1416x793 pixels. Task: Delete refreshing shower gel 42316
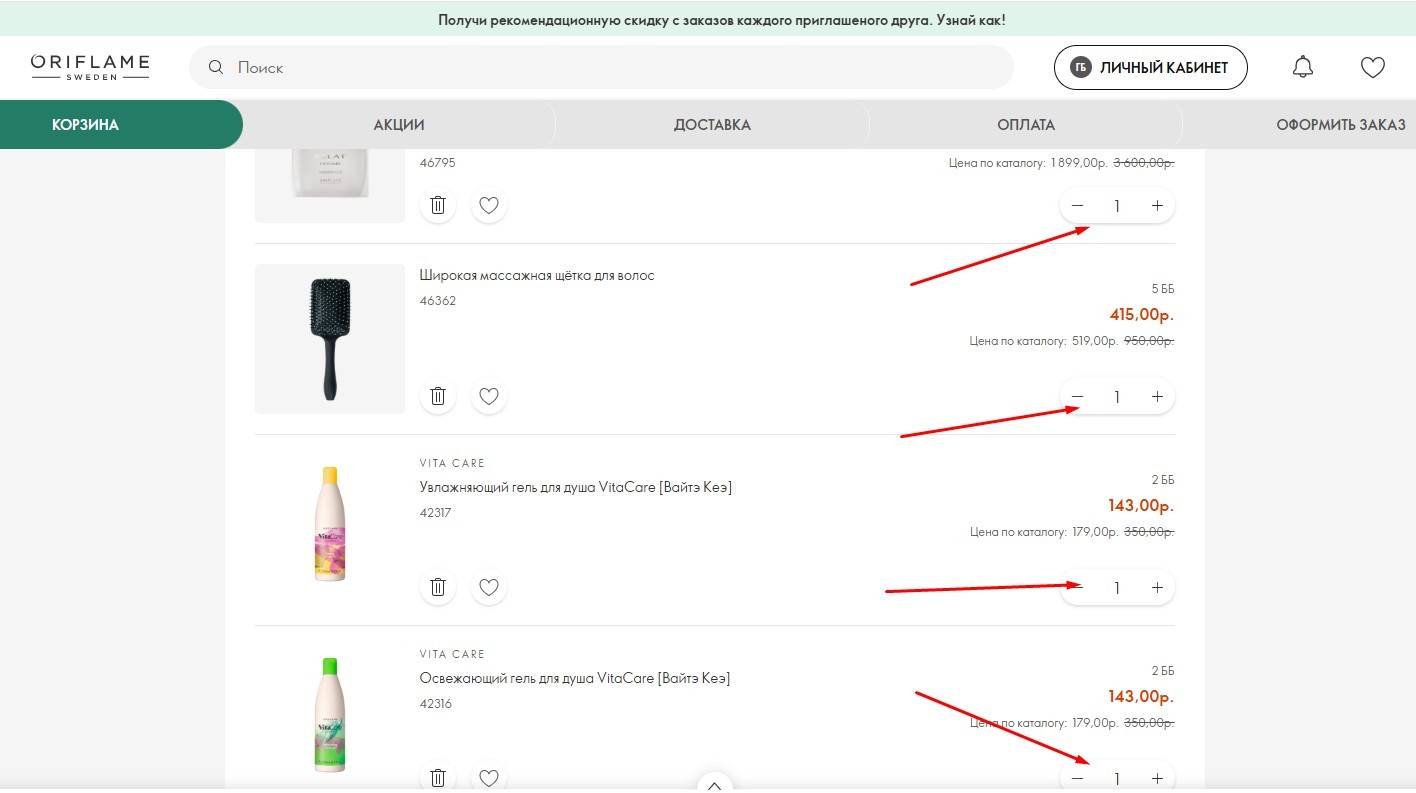pyautogui.click(x=438, y=777)
